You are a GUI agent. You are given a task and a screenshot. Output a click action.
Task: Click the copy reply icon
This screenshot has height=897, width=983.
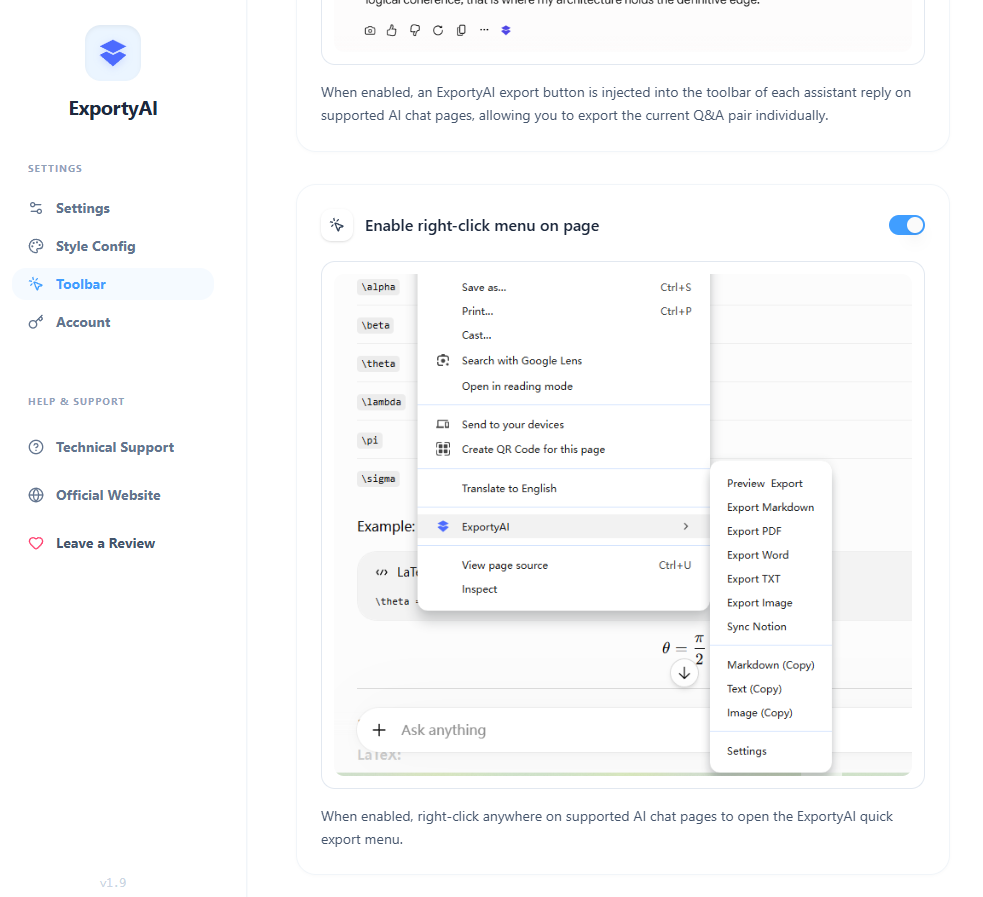pyautogui.click(x=461, y=30)
